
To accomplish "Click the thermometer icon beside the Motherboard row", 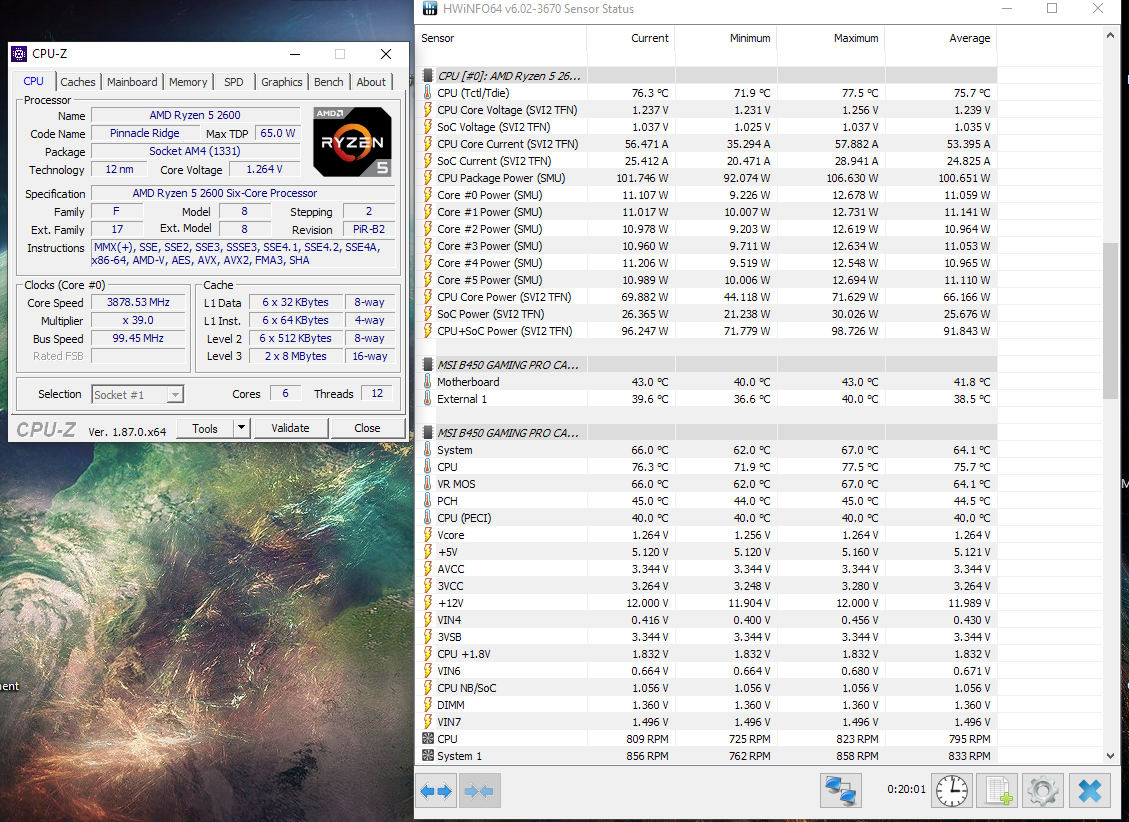I will (428, 381).
